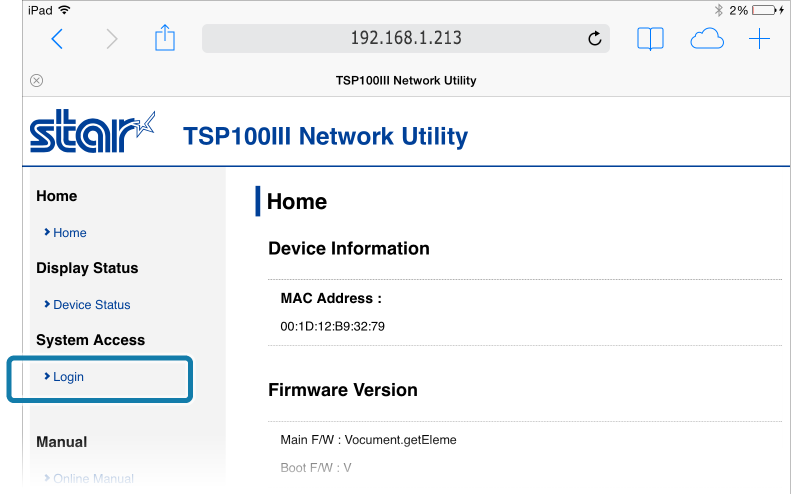The width and height of the screenshot is (794, 494).
Task: Click the MAC address value 00:1D:12:B9:32:79
Action: (x=333, y=326)
